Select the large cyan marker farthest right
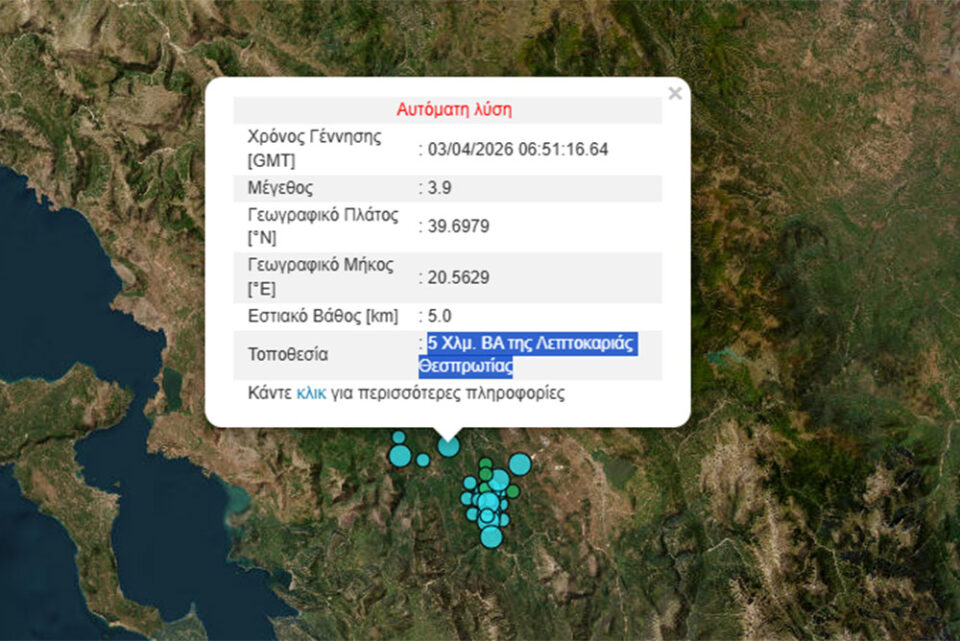The image size is (960, 641). (519, 464)
